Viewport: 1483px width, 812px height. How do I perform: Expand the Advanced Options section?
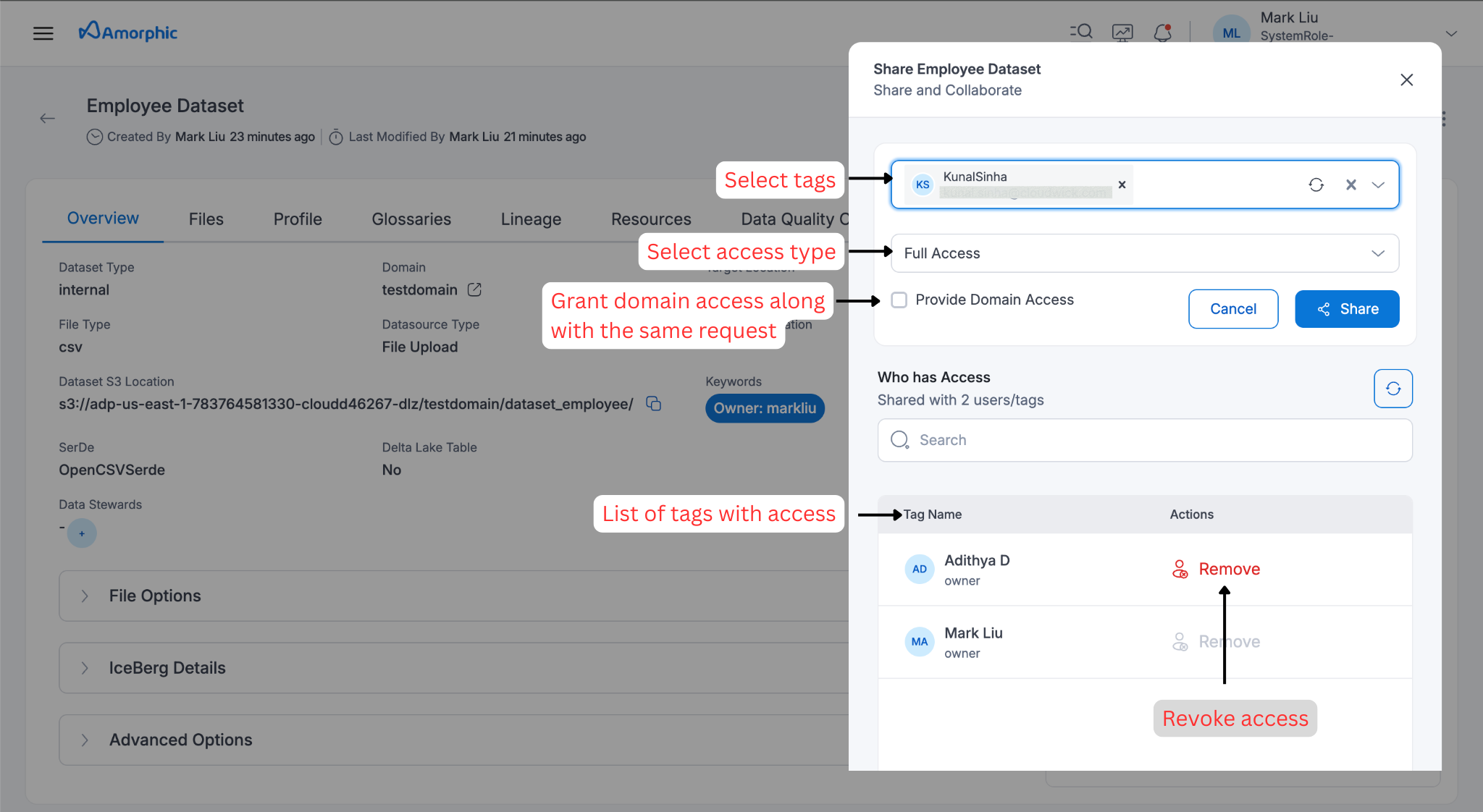(x=180, y=740)
